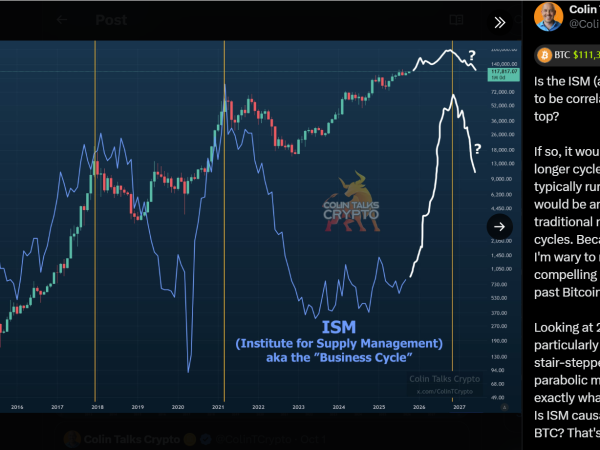
Task: Click the "140,000.00" price axis label
Action: pyautogui.click(x=504, y=64)
